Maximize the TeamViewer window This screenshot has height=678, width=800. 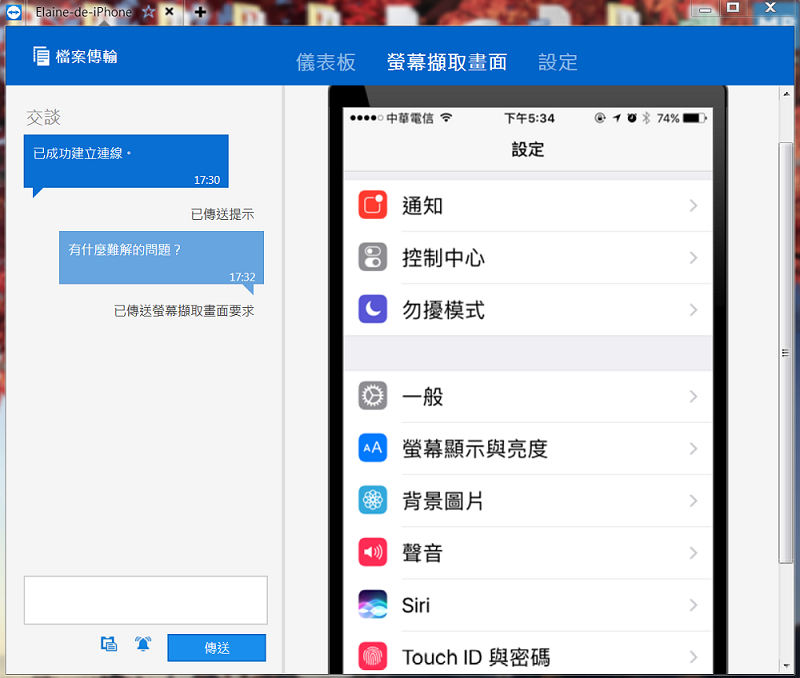[733, 8]
